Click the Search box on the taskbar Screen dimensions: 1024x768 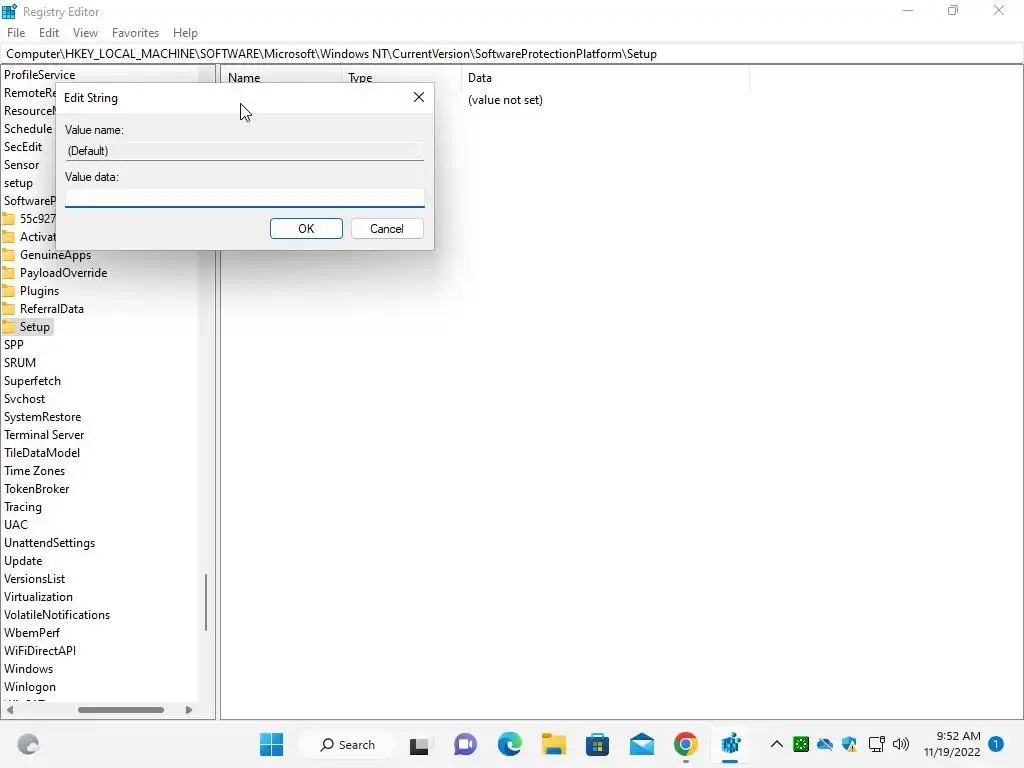pyautogui.click(x=347, y=744)
